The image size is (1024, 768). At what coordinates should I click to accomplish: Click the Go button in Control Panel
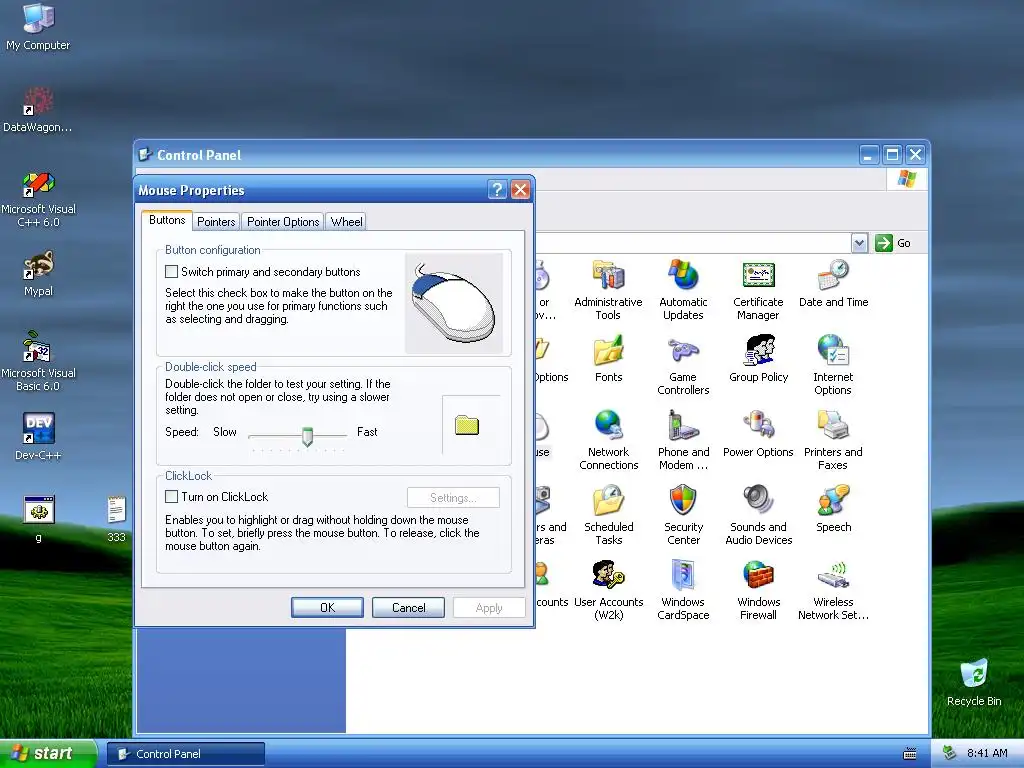(893, 243)
